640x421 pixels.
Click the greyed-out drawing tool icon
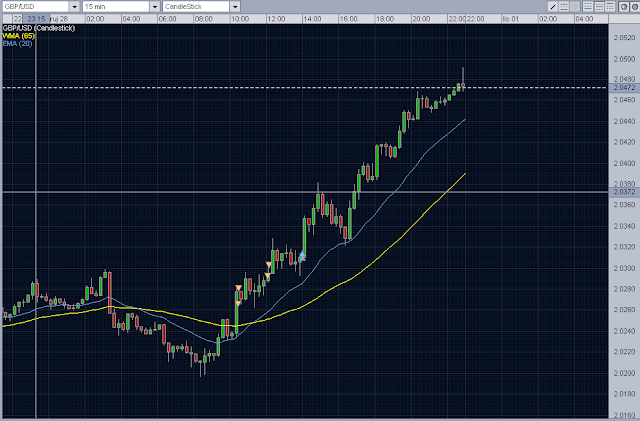[575, 7]
